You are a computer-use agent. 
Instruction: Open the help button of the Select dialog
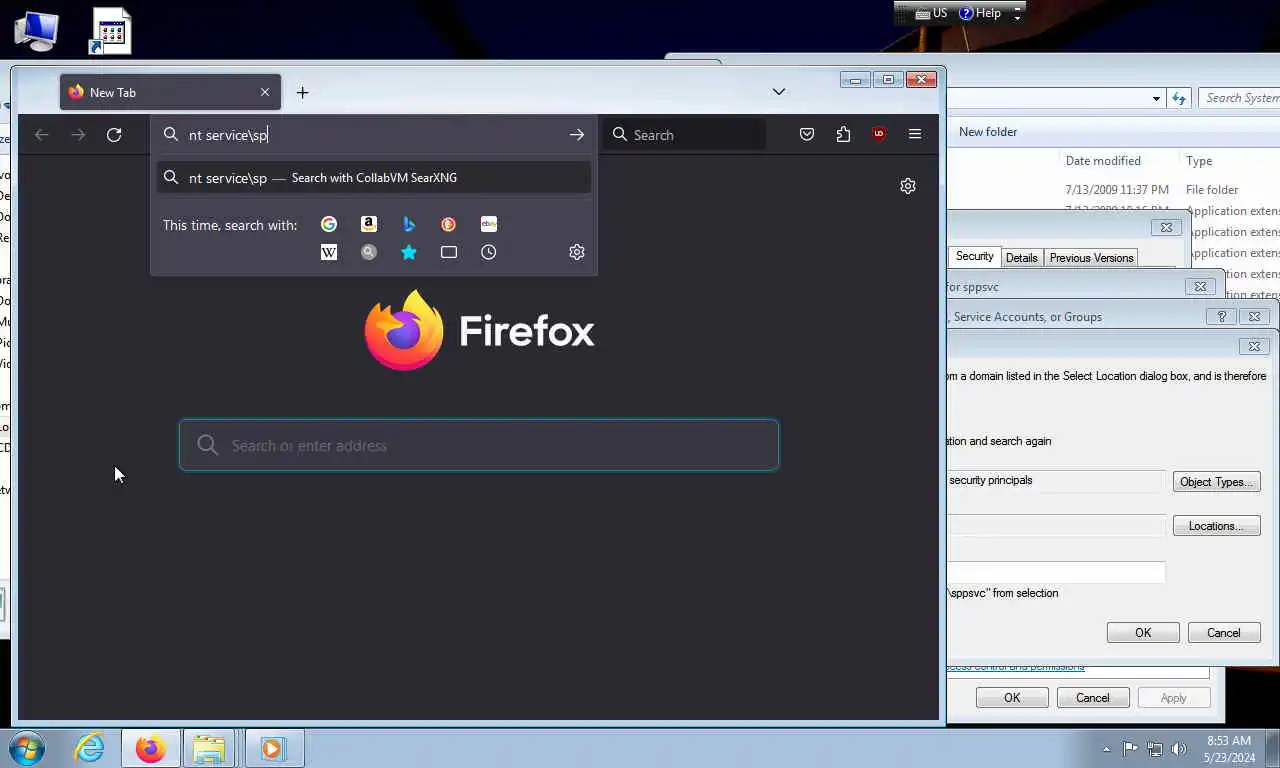(x=1221, y=316)
